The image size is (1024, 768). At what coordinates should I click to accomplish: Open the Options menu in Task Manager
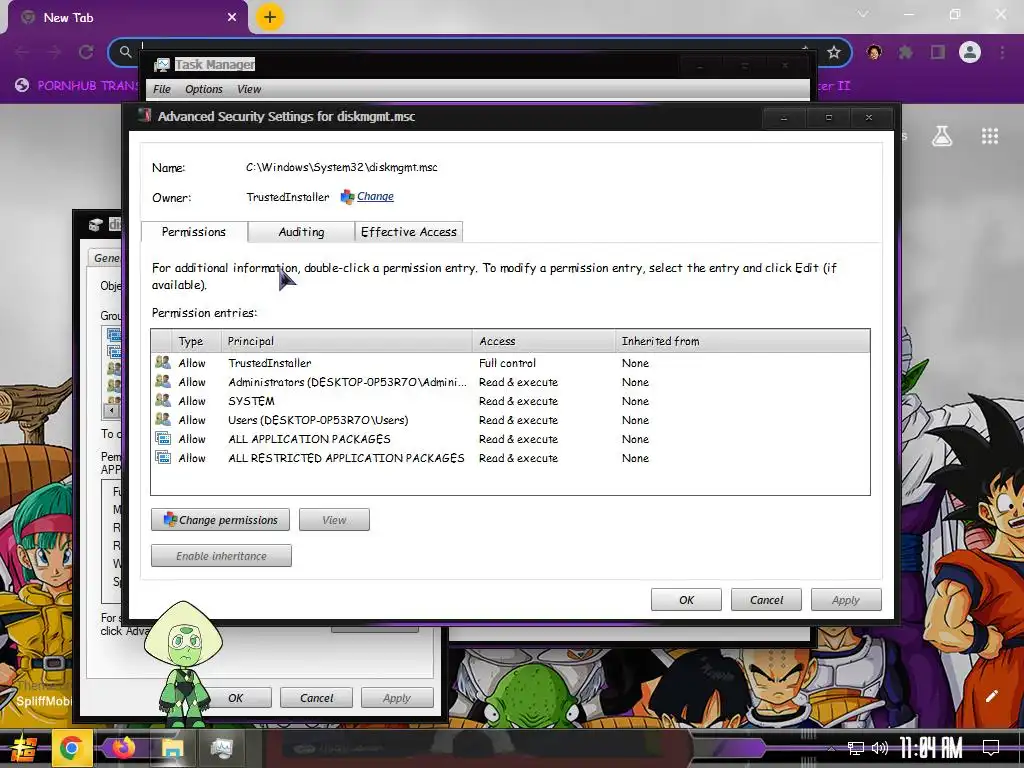point(204,89)
